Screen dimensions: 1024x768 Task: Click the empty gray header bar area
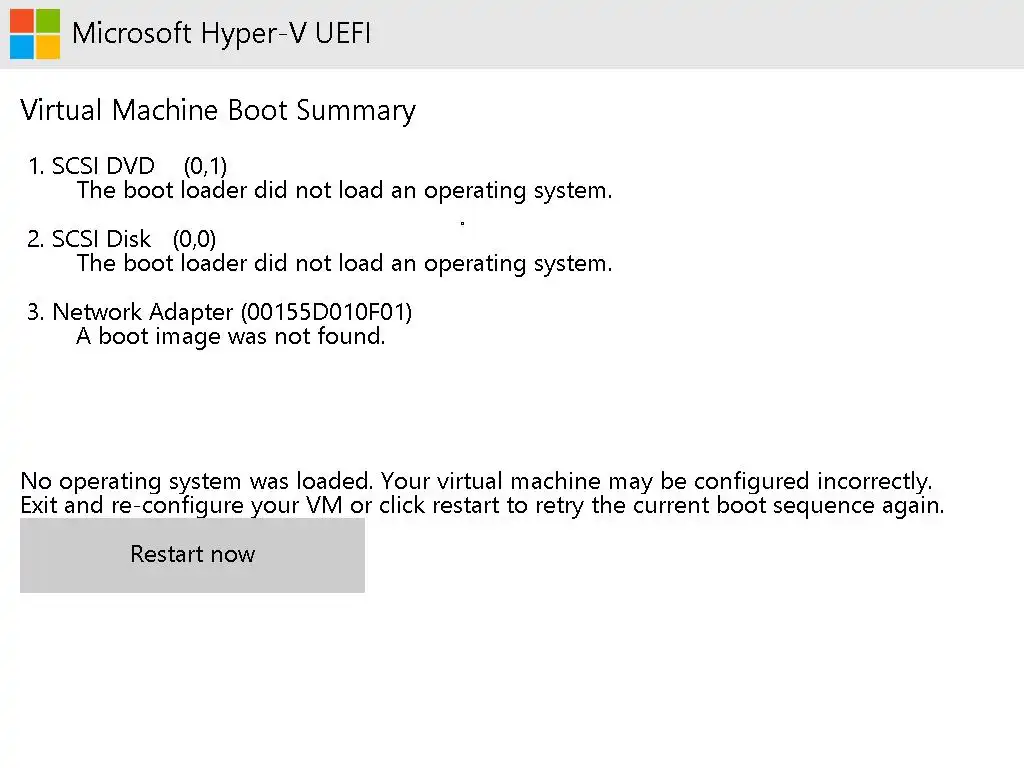700,34
